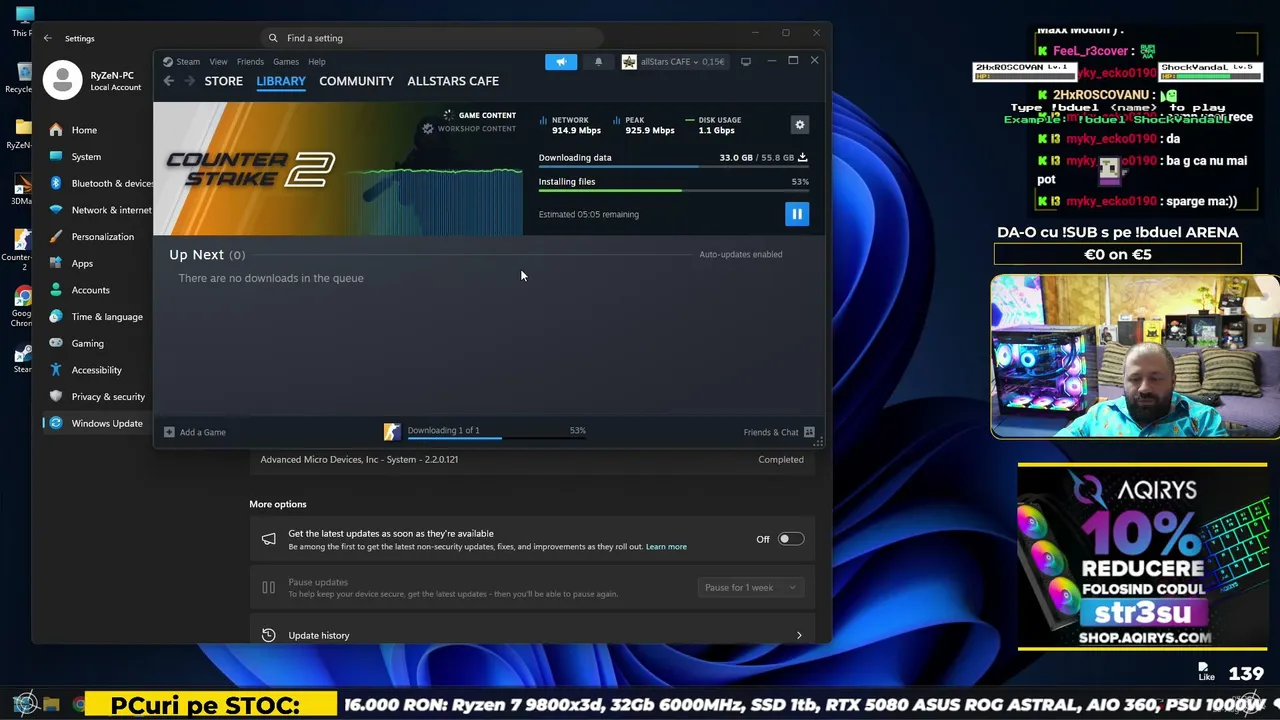The width and height of the screenshot is (1280, 720).
Task: Open the ALLSTARS CAFE profile tab
Action: click(x=453, y=81)
